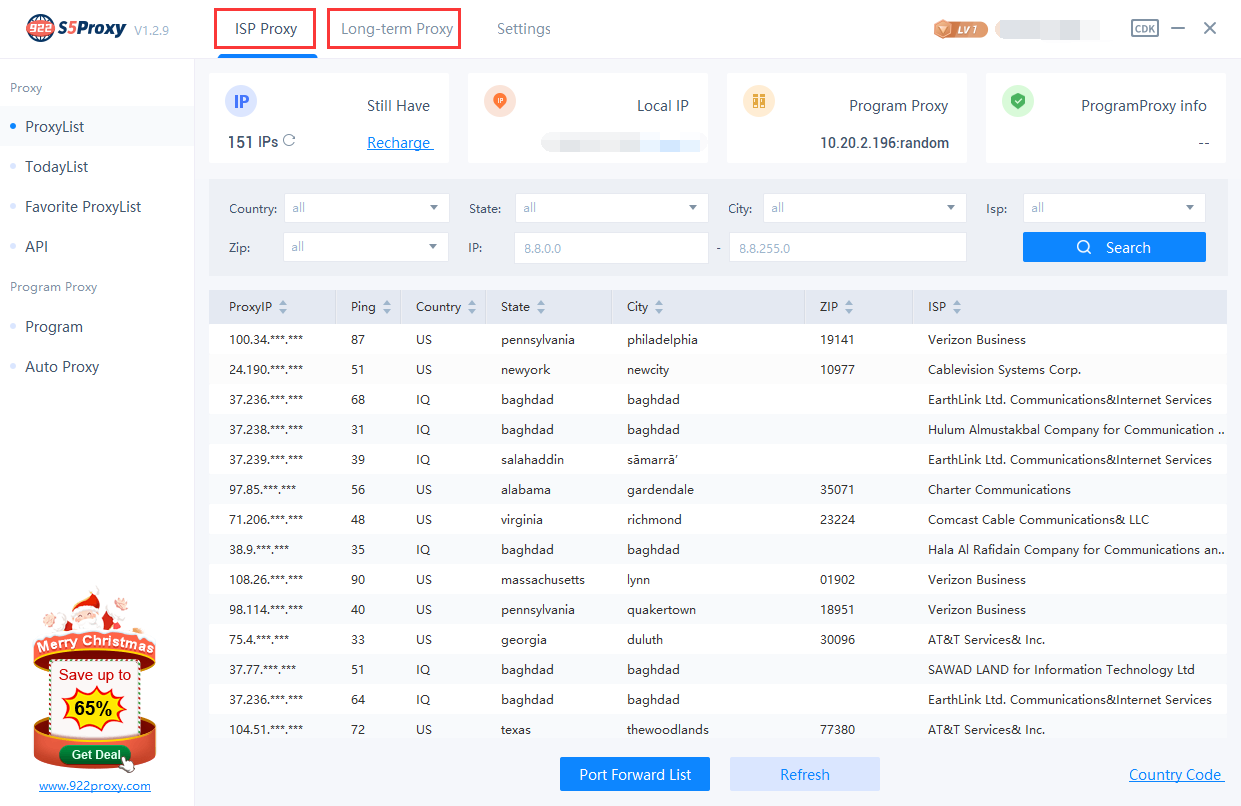The image size is (1241, 806).
Task: Switch to the ISP Proxy tab
Action: (266, 29)
